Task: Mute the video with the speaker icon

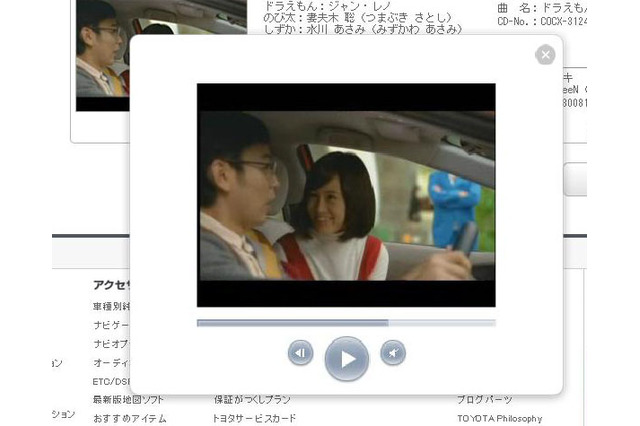Action: (x=393, y=353)
